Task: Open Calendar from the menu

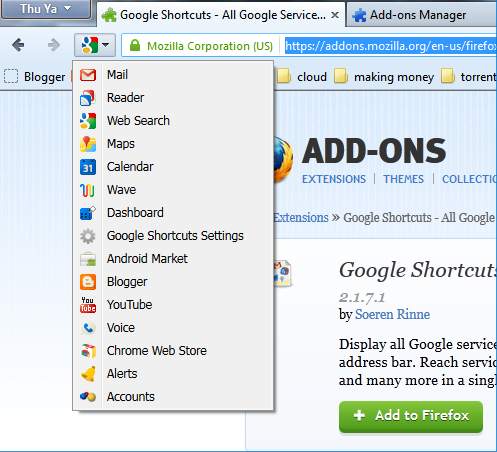Action: (173, 167)
